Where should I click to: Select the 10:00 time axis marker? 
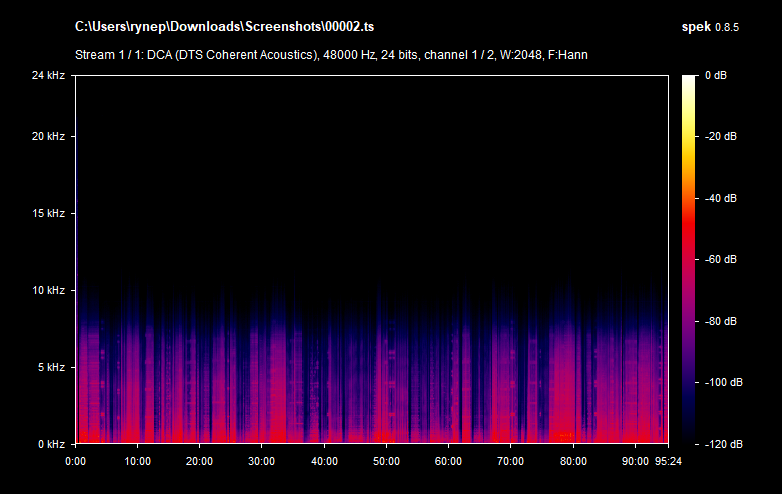pyautogui.click(x=137, y=462)
